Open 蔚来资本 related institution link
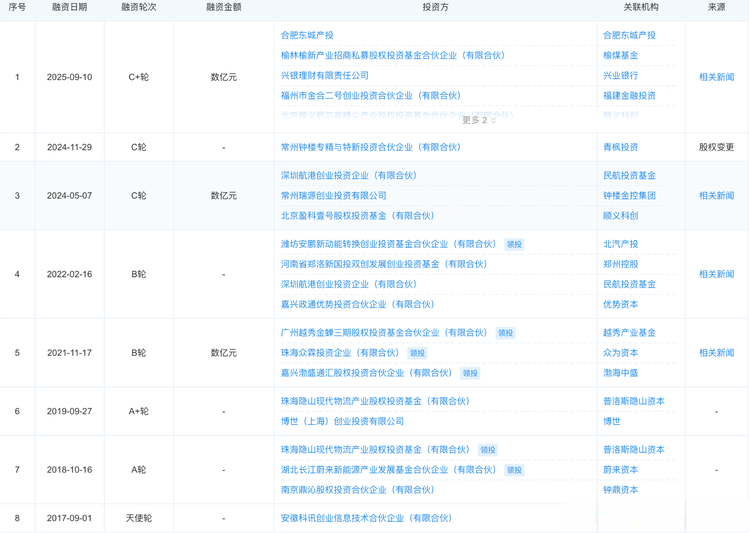Viewport: 750px width, 533px height. point(620,470)
